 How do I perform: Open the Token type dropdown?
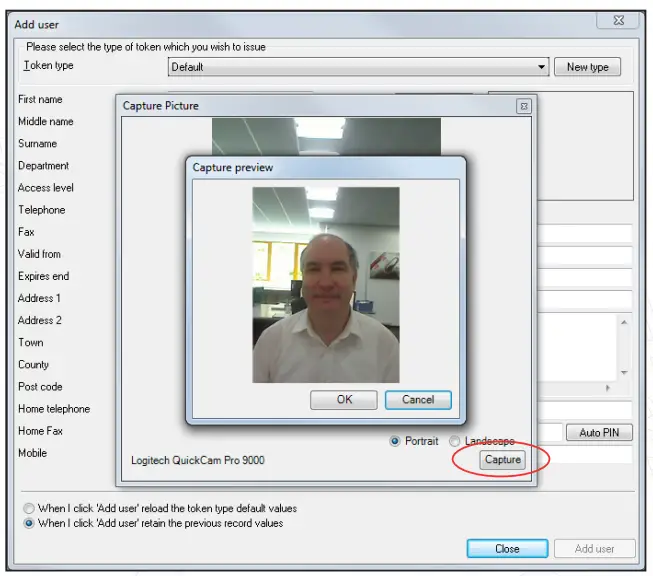[359, 67]
